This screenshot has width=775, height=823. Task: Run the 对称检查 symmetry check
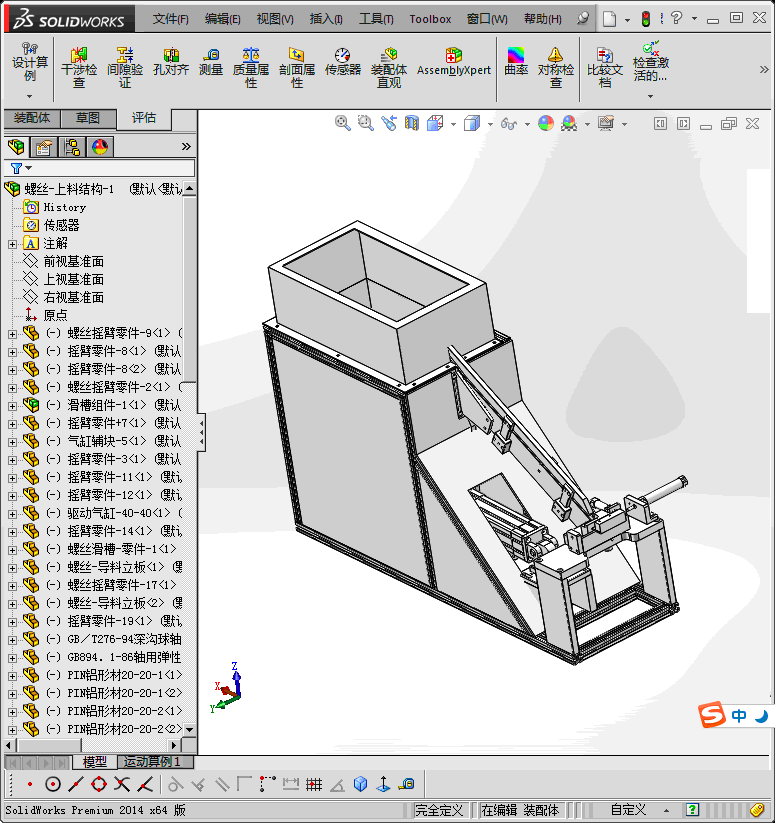coord(556,68)
